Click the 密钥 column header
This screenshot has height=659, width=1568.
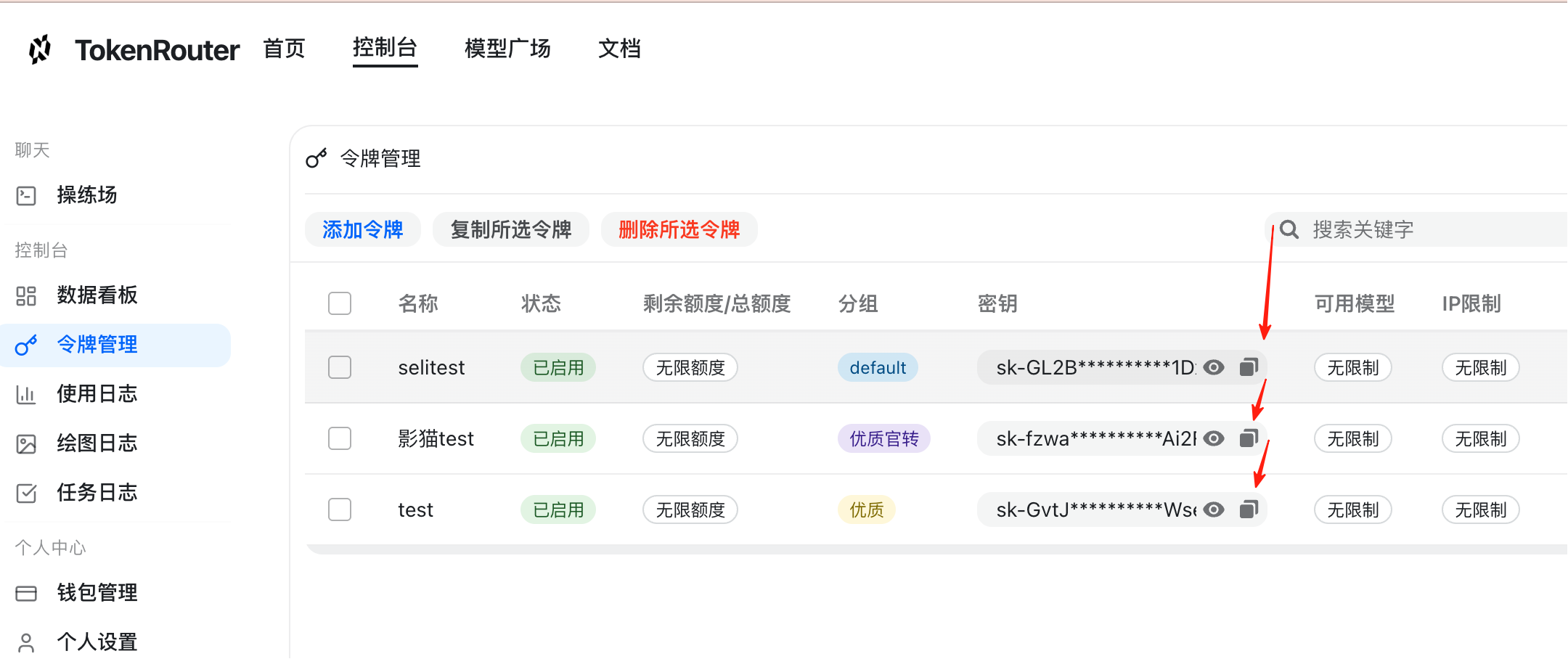(997, 303)
